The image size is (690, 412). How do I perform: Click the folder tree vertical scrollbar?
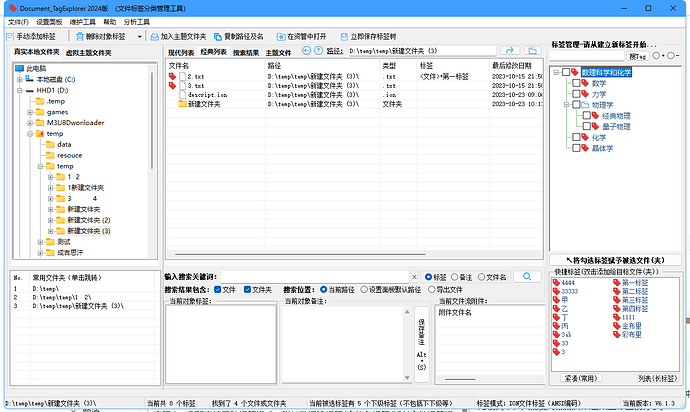(152, 121)
